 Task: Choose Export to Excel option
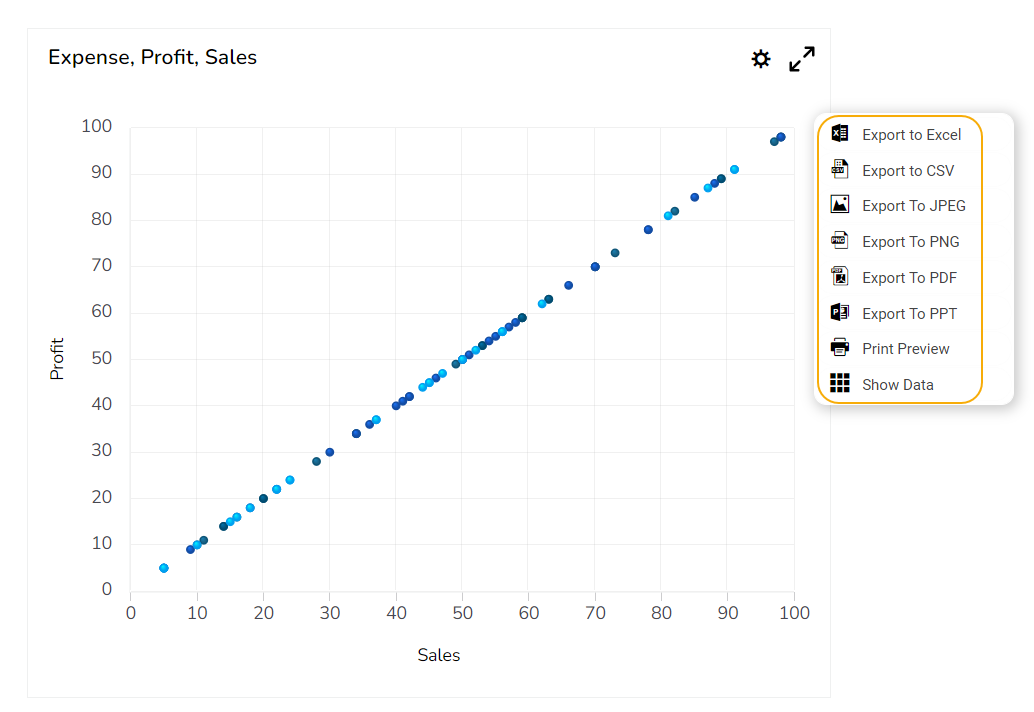[x=911, y=135]
